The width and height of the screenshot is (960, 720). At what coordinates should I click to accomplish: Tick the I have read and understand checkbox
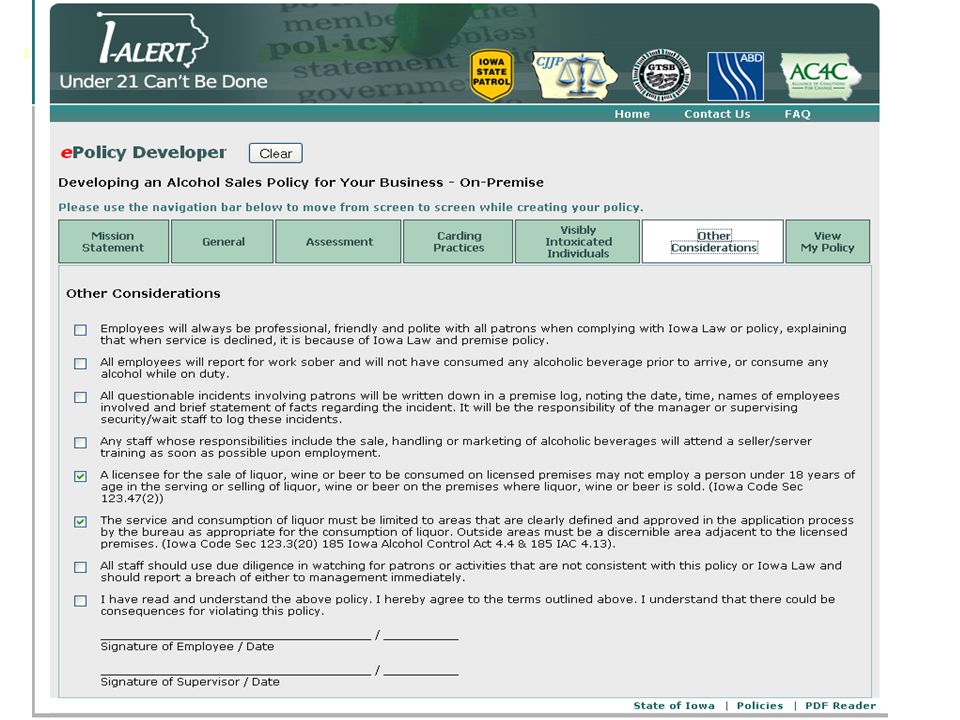coord(80,601)
